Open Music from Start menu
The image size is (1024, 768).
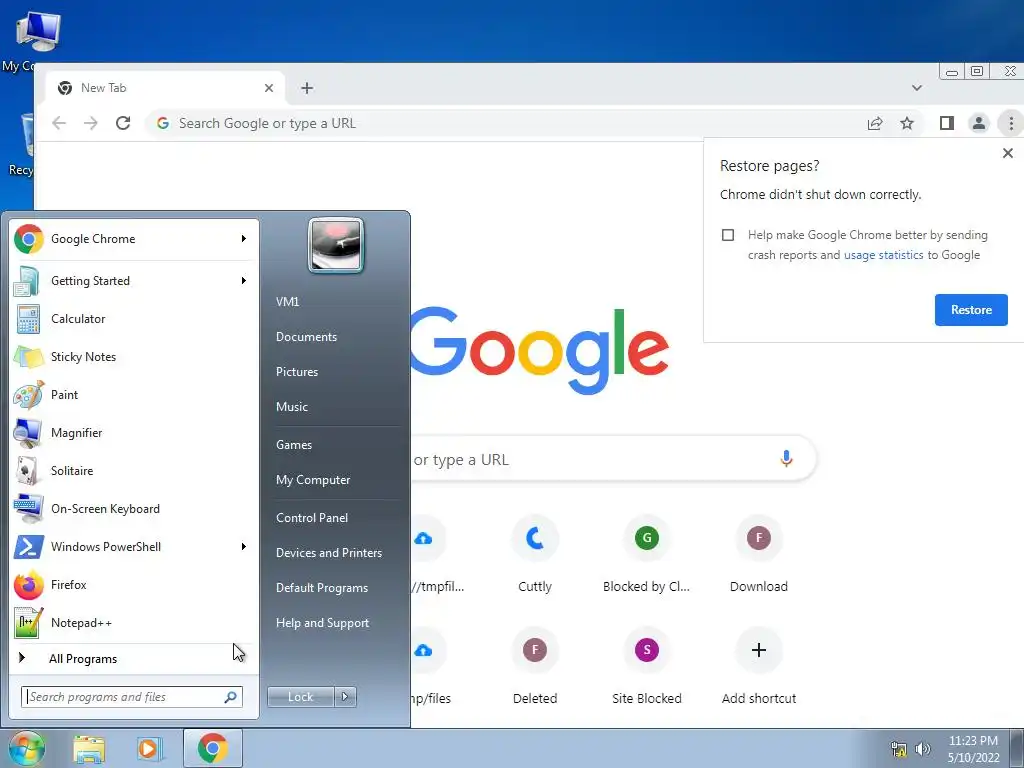coord(292,407)
